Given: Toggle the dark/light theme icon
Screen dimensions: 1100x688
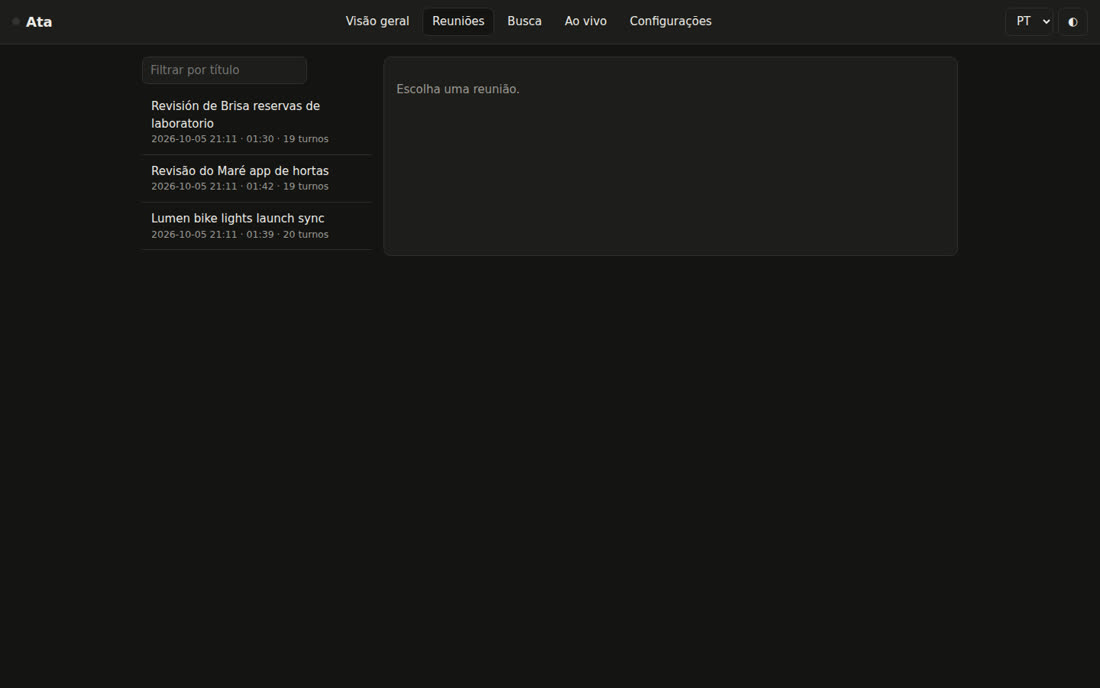Looking at the screenshot, I should (1072, 22).
